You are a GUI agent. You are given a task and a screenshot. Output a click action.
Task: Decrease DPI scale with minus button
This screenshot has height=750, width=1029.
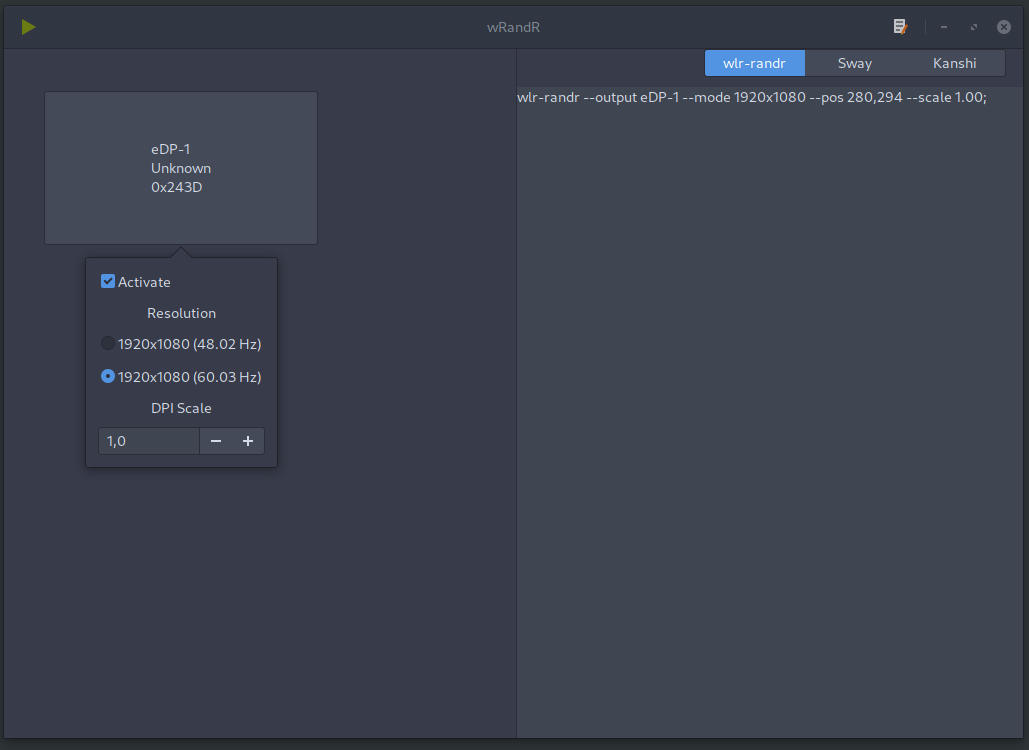coord(216,441)
